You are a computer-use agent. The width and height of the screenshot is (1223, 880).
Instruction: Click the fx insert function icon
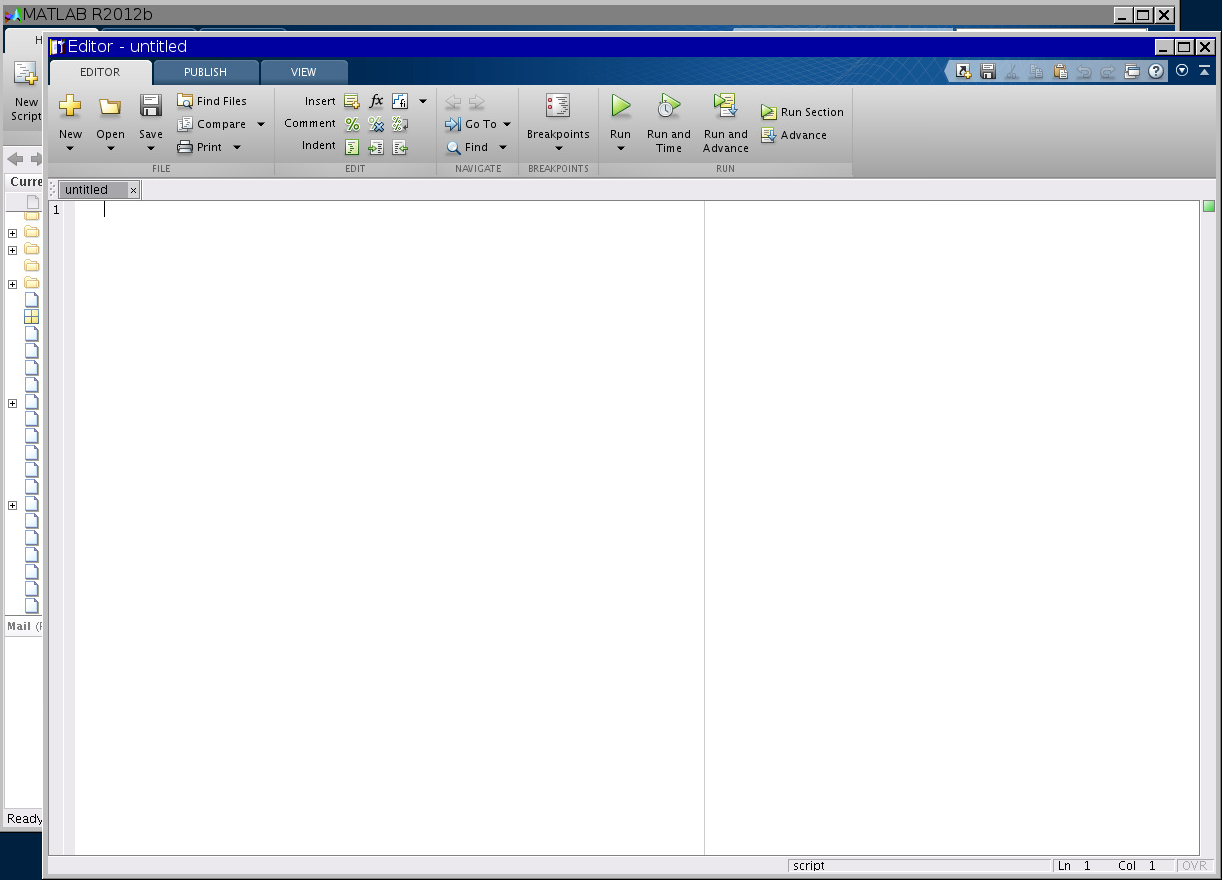click(376, 101)
